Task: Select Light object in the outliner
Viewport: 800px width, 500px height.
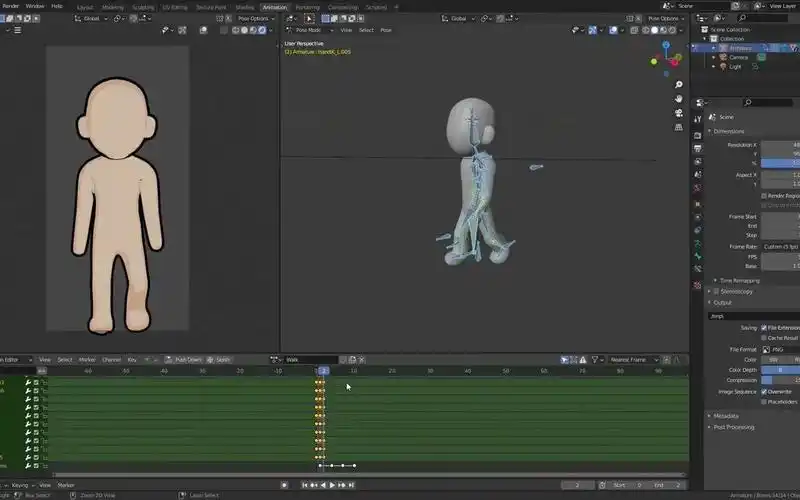Action: [735, 66]
